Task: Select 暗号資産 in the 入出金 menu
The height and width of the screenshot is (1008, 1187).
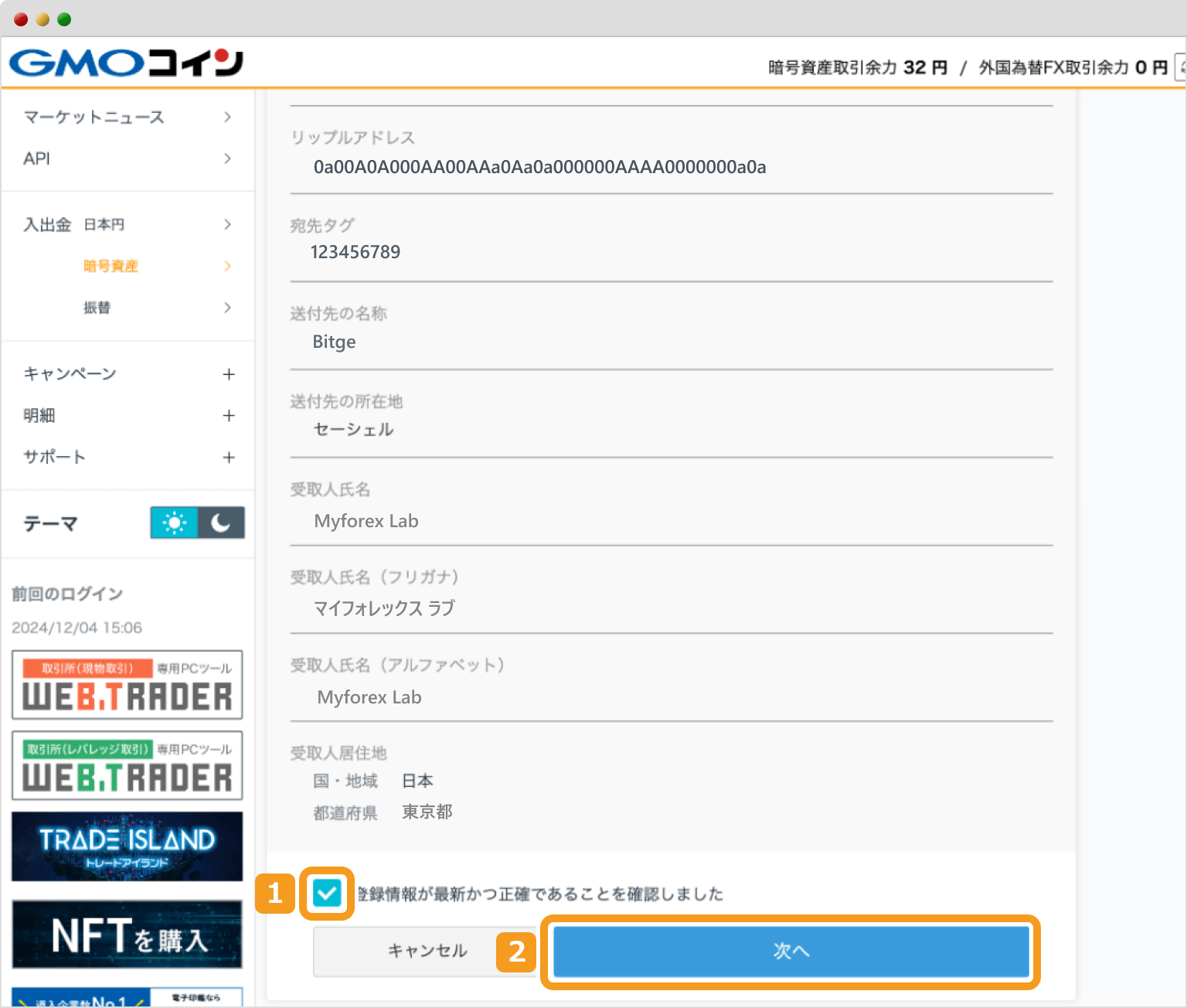Action: click(111, 266)
